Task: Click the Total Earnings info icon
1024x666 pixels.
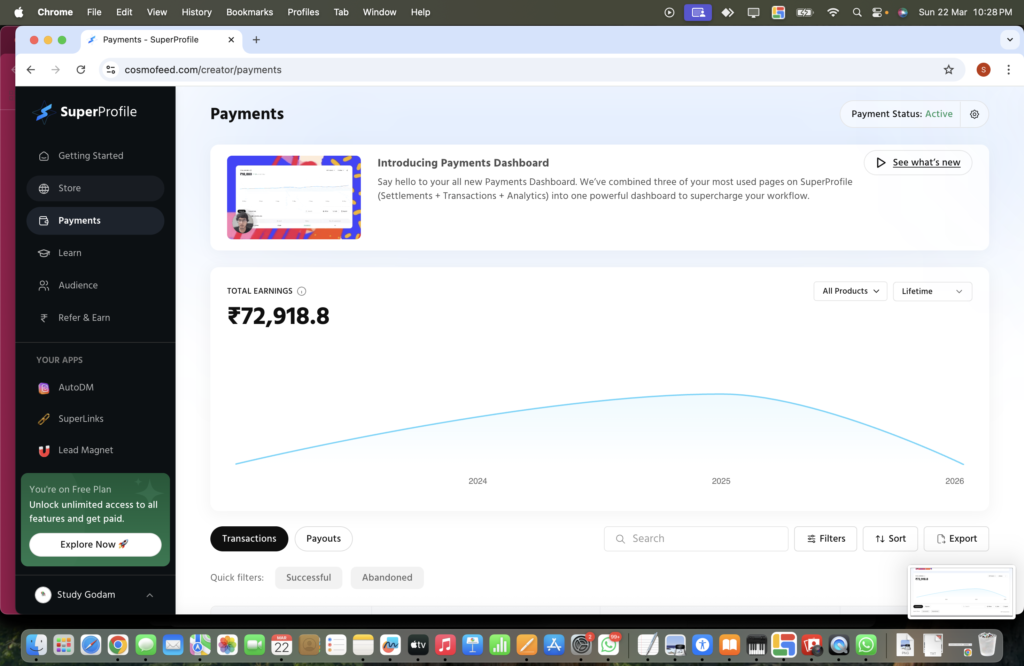Action: pyautogui.click(x=302, y=291)
